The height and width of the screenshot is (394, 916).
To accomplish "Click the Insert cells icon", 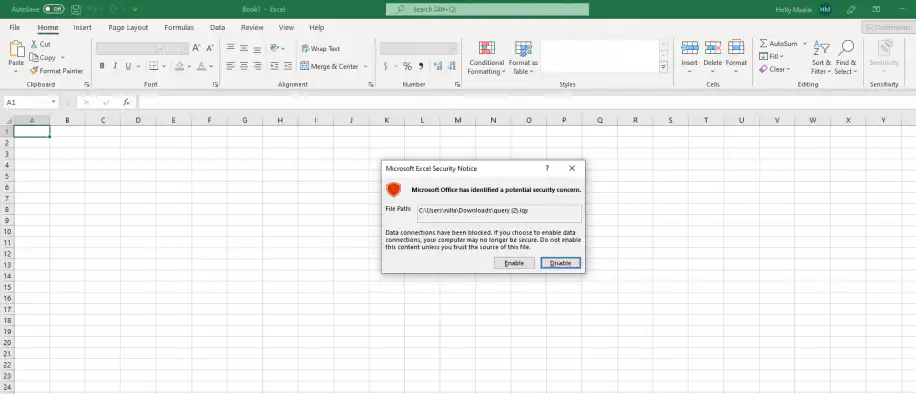I will (690, 48).
